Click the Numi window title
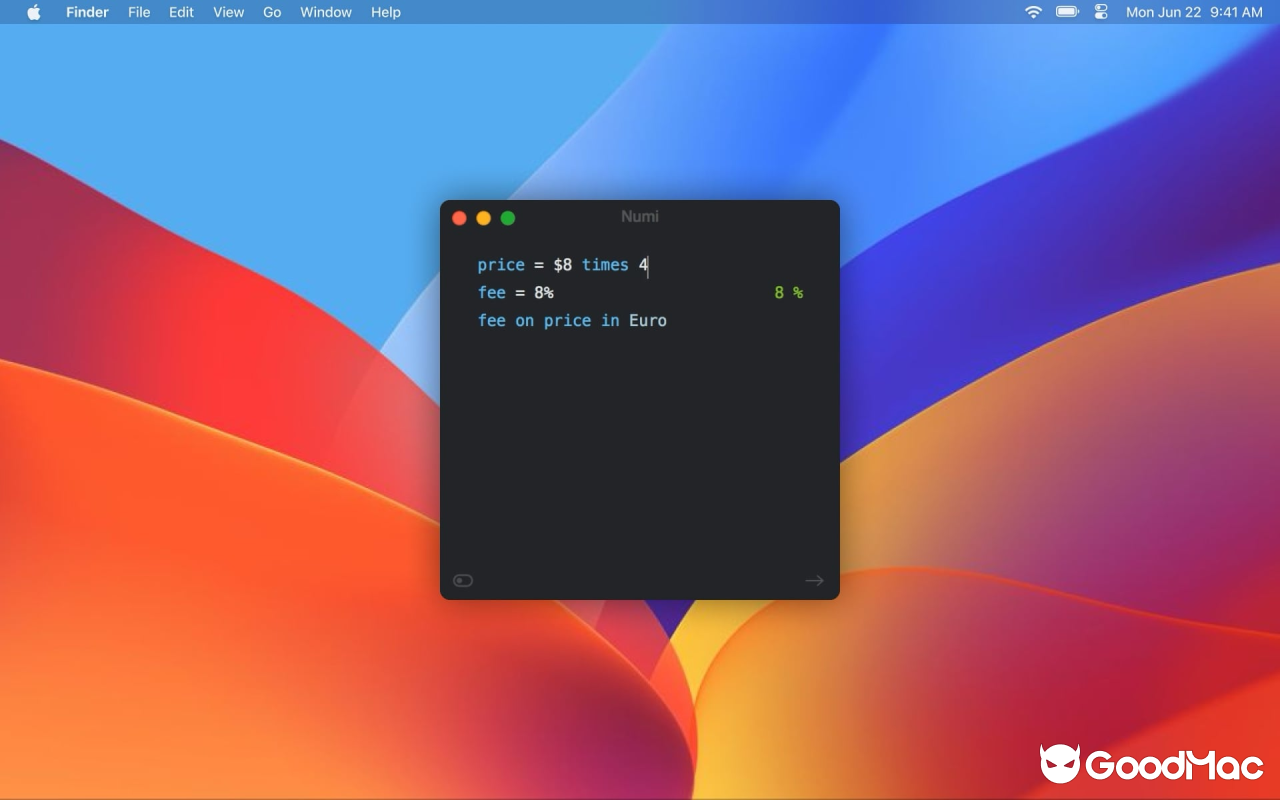 [x=640, y=217]
